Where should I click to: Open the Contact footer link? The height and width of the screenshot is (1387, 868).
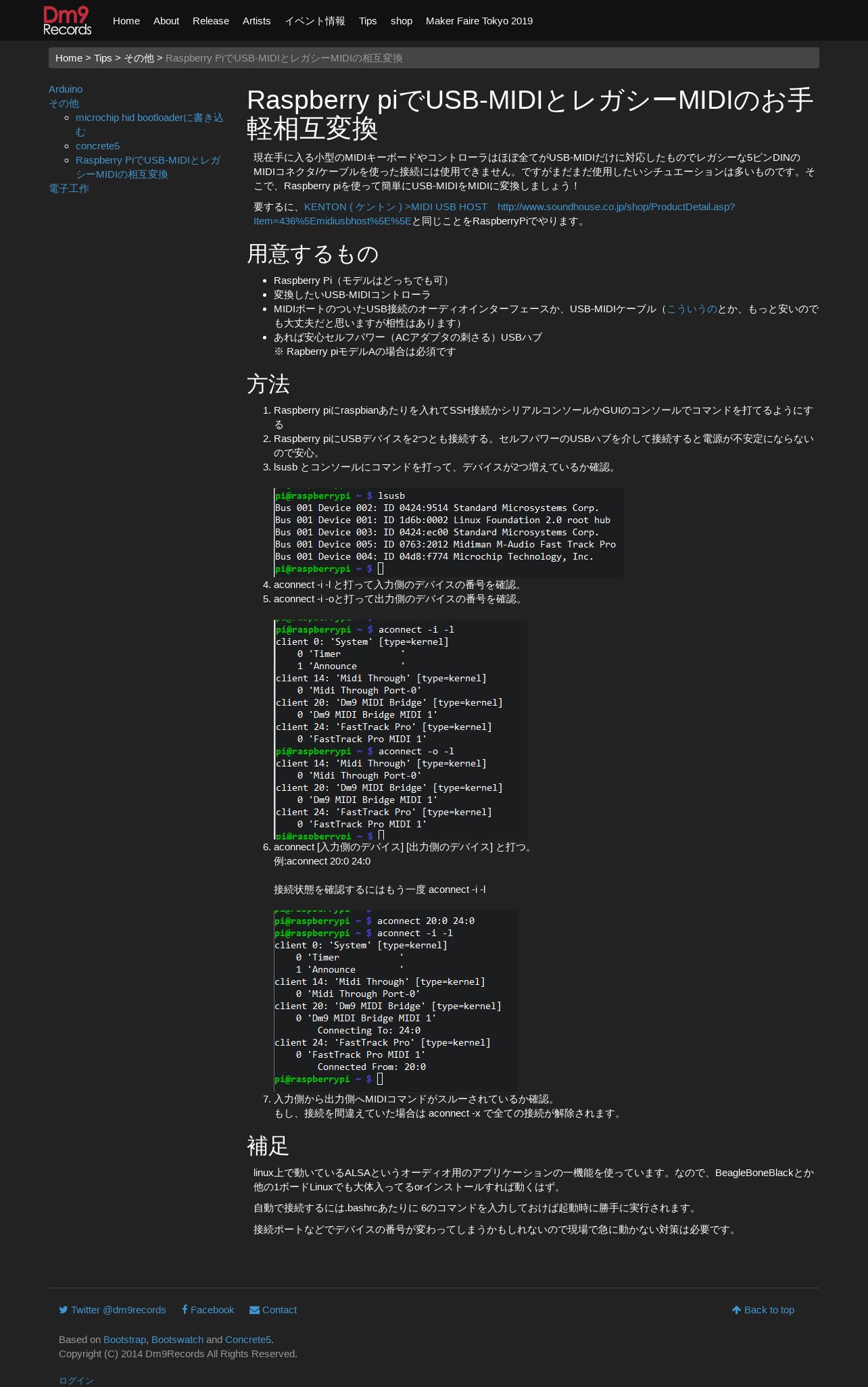(x=273, y=1309)
